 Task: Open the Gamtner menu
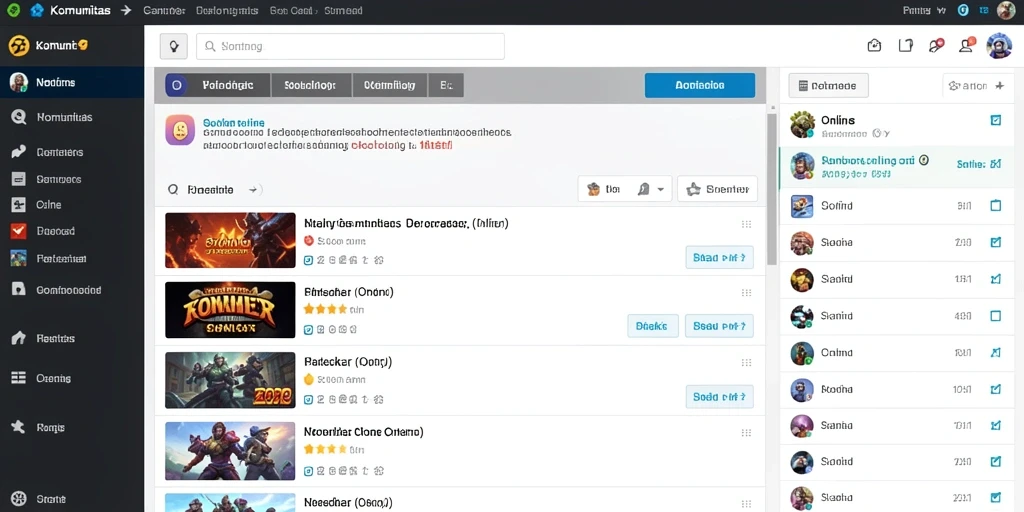coord(164,10)
